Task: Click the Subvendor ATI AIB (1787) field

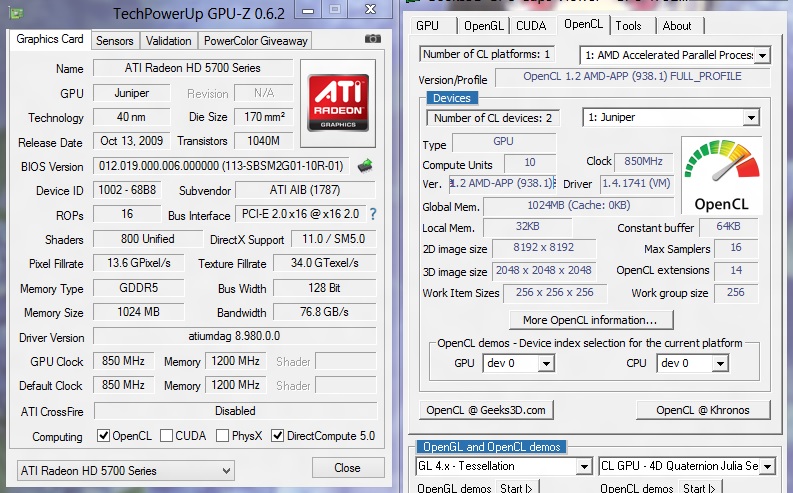Action: (305, 190)
